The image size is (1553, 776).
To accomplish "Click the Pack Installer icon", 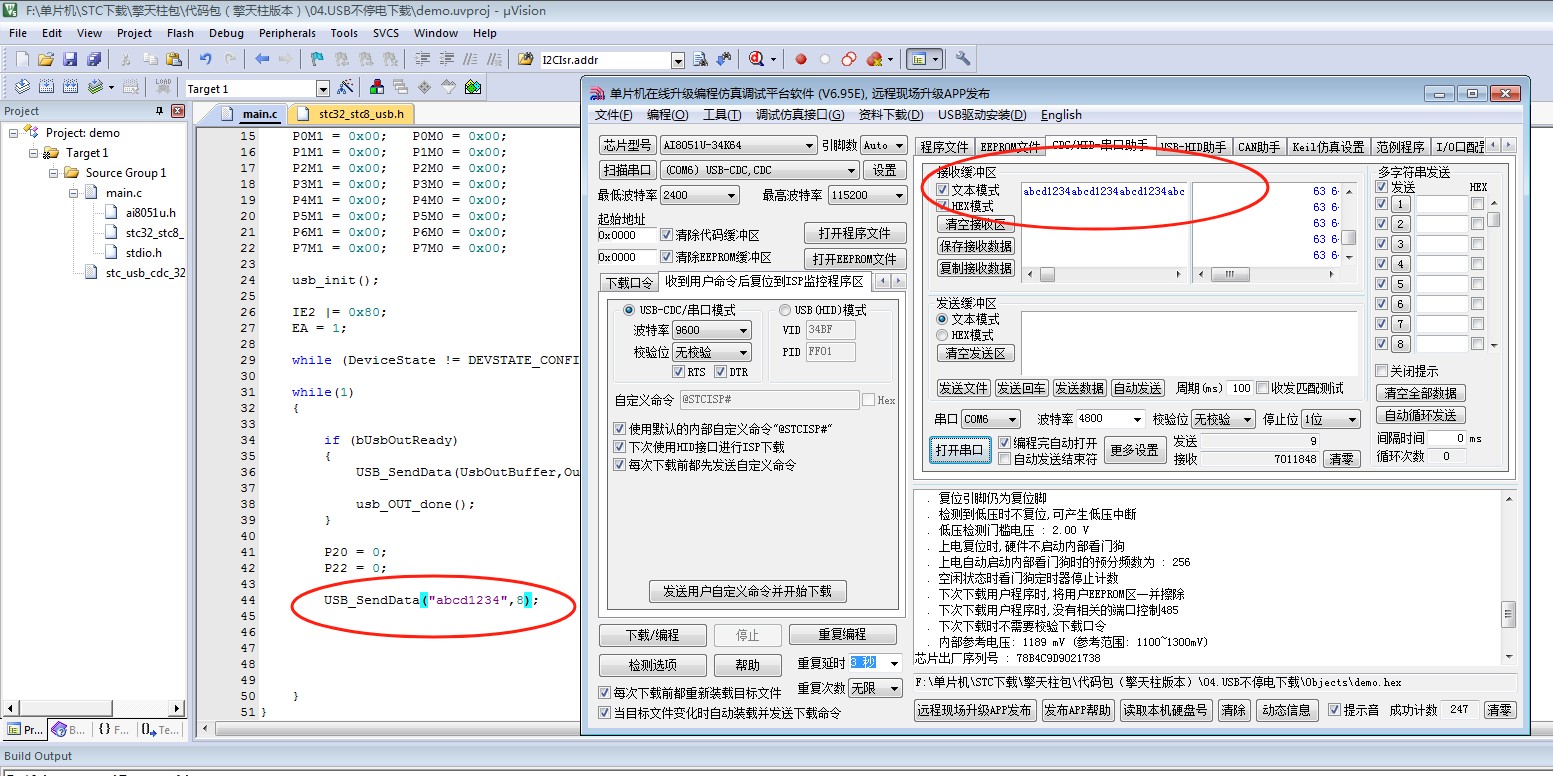I will 473,87.
